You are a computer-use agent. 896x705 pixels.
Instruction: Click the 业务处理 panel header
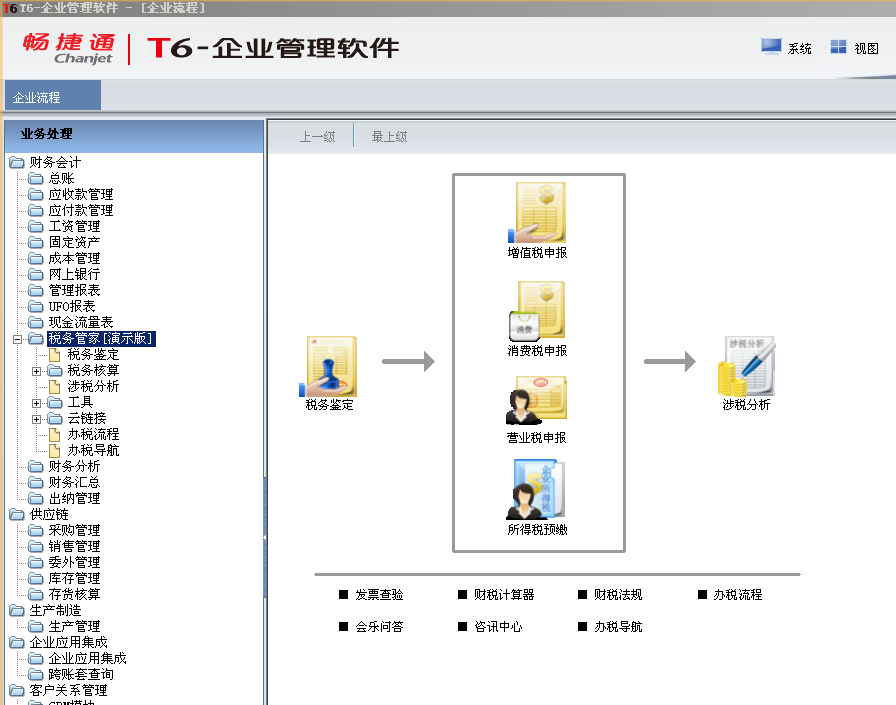(134, 135)
